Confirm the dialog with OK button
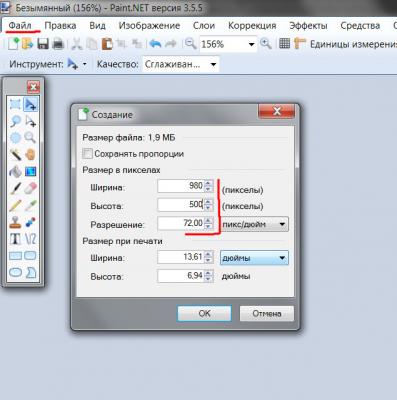 204,313
